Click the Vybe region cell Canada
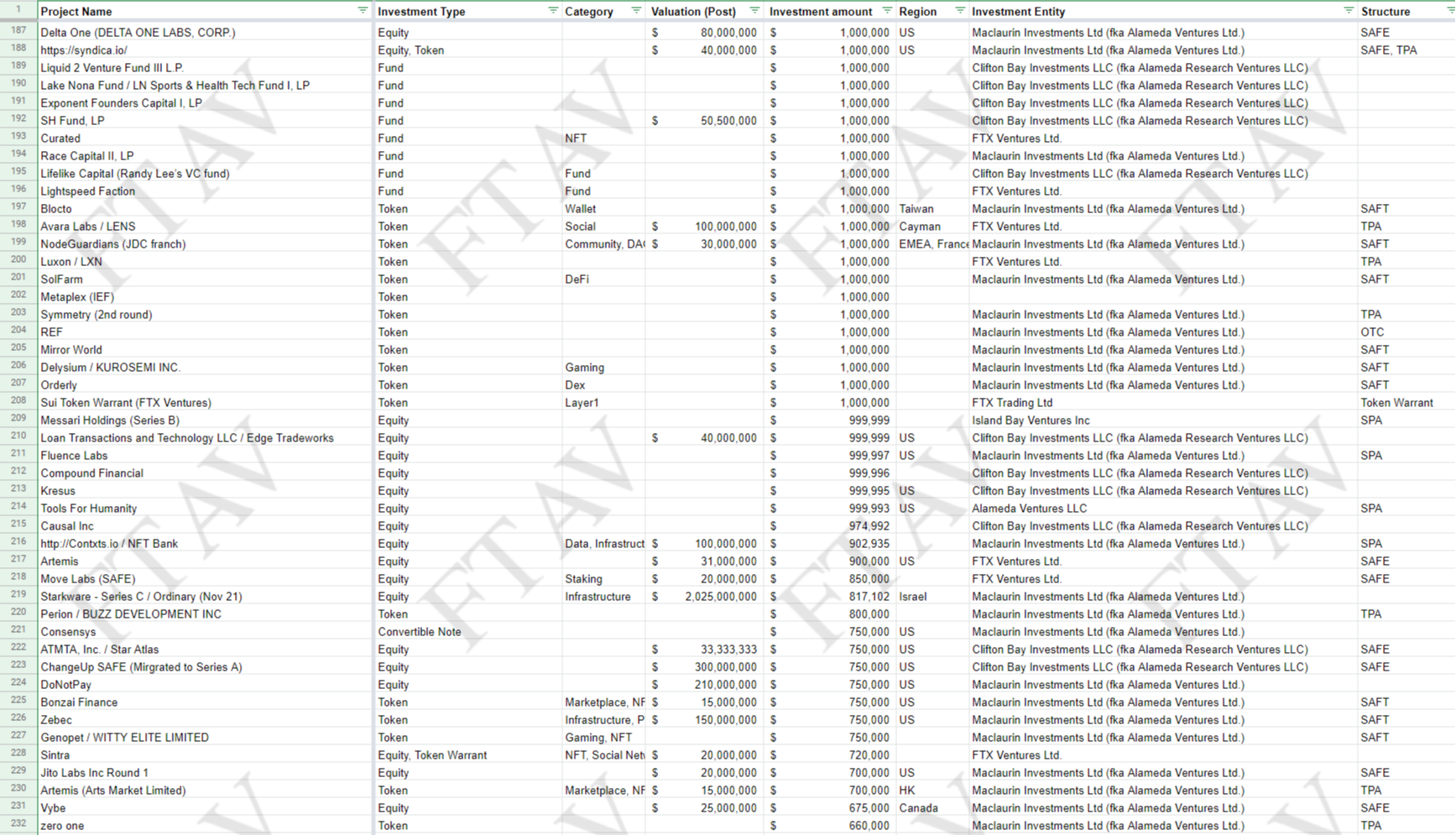1456x835 pixels. point(918,808)
